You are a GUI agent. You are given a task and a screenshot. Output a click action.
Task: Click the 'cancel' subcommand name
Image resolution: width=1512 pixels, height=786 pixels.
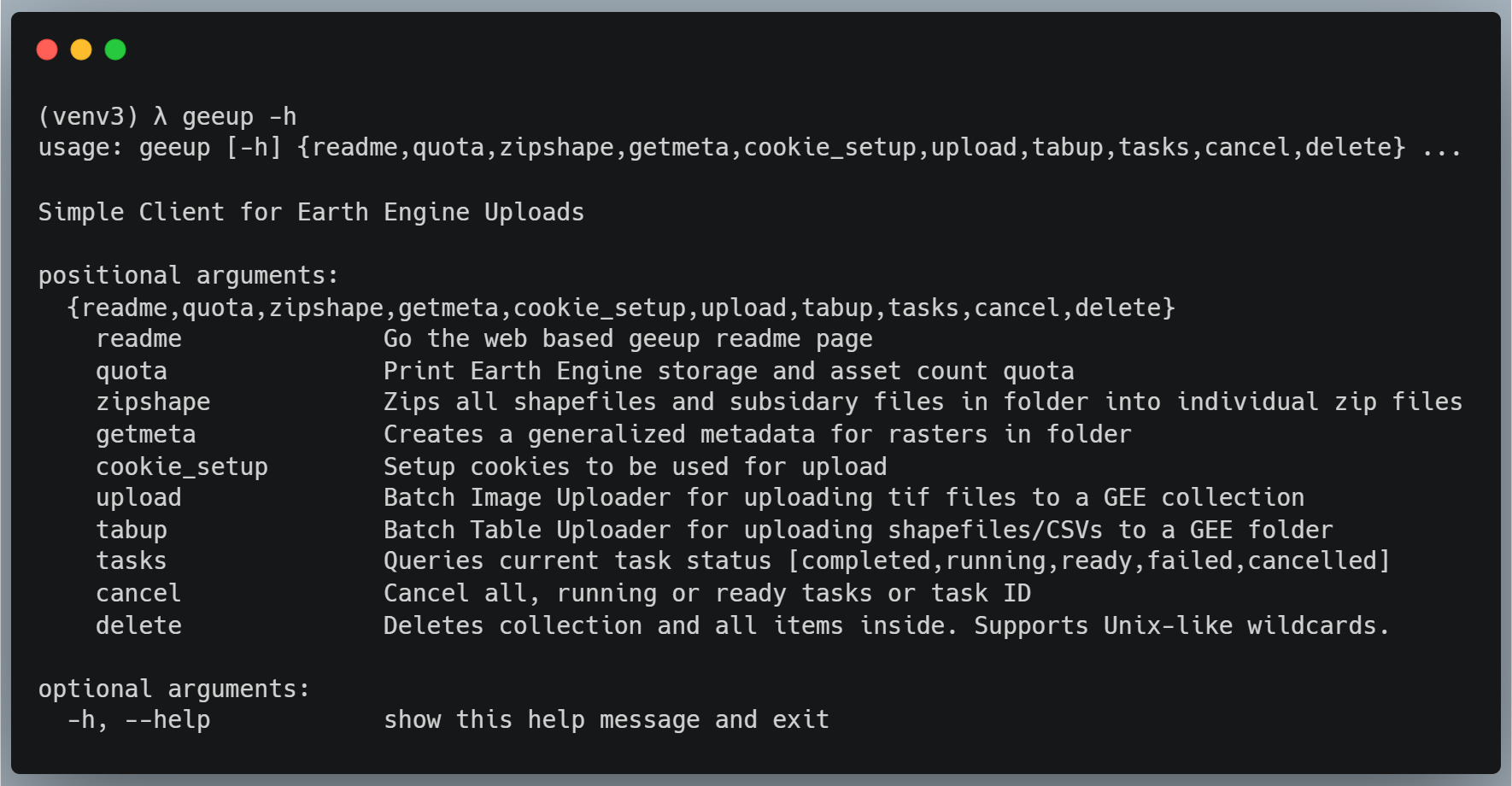pos(138,594)
